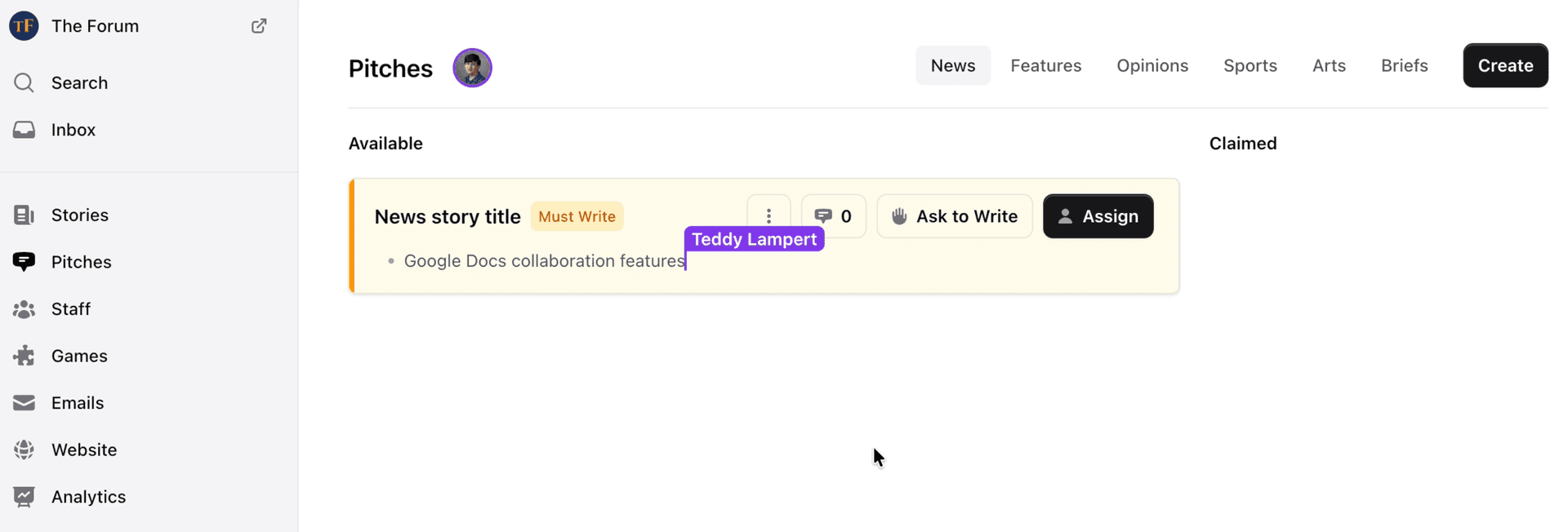This screenshot has width=1568, height=532.
Task: Click the user avatar next to Pitches
Action: pyautogui.click(x=472, y=68)
